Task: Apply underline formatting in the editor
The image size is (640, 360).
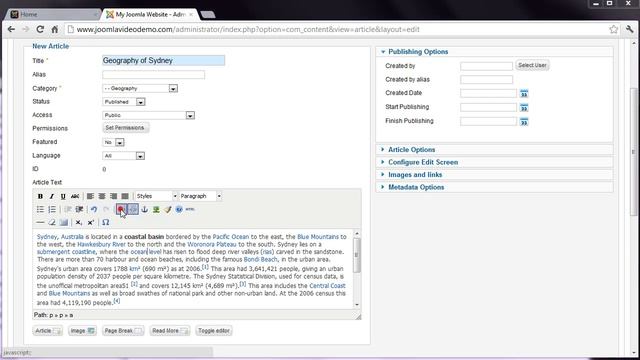Action: tap(63, 196)
